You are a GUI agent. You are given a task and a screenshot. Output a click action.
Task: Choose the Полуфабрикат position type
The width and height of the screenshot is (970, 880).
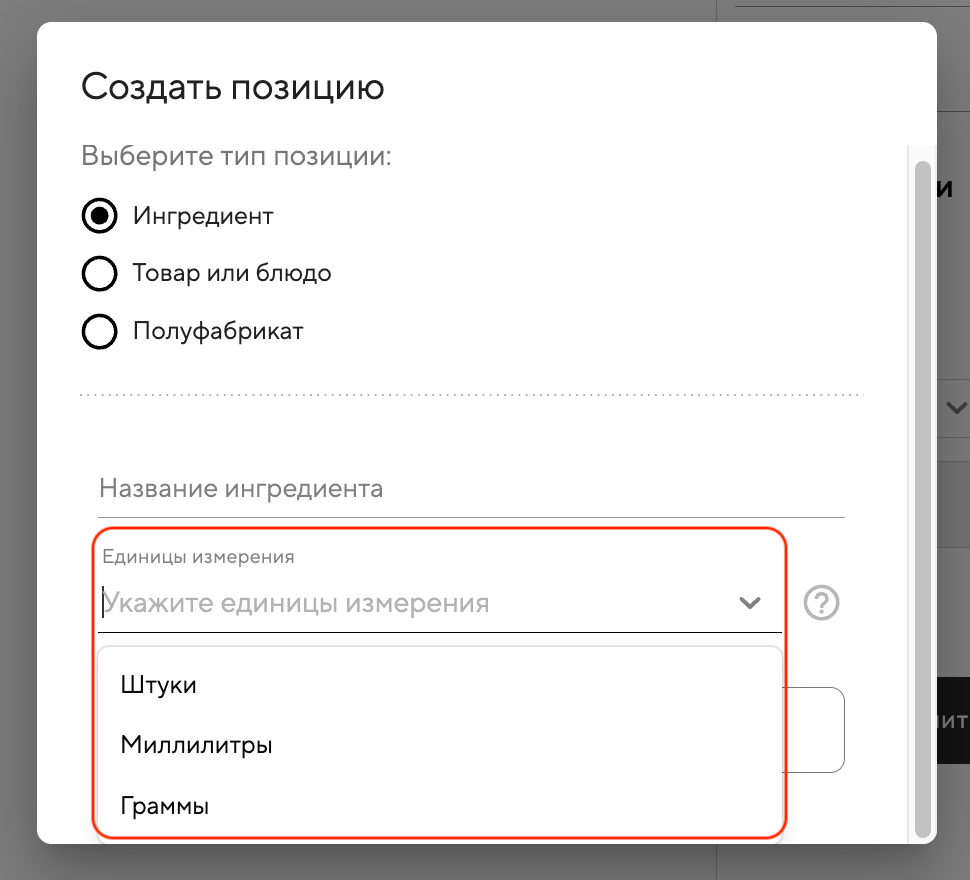(99, 331)
